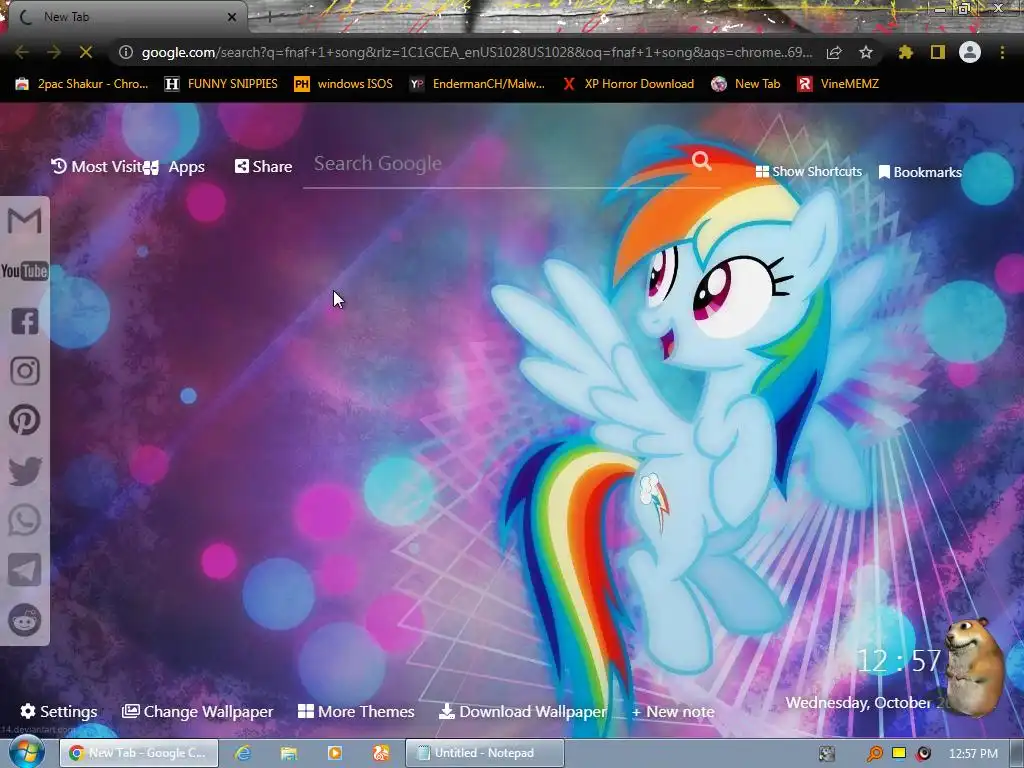Open More Themes
1024x768 pixels.
[356, 711]
